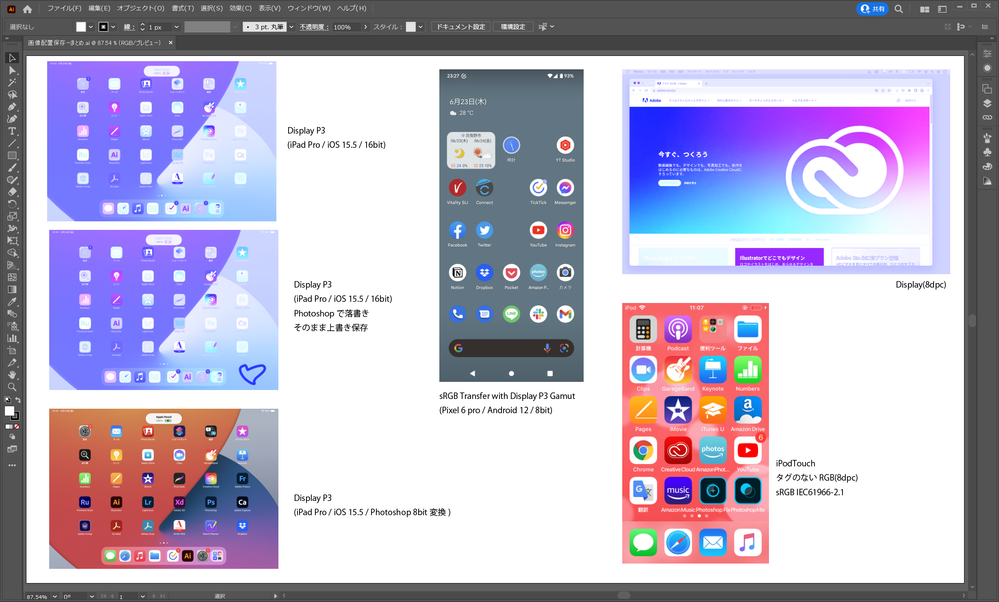Image resolution: width=999 pixels, height=602 pixels.
Task: Click the stroke swatch in control bar
Action: 103,27
